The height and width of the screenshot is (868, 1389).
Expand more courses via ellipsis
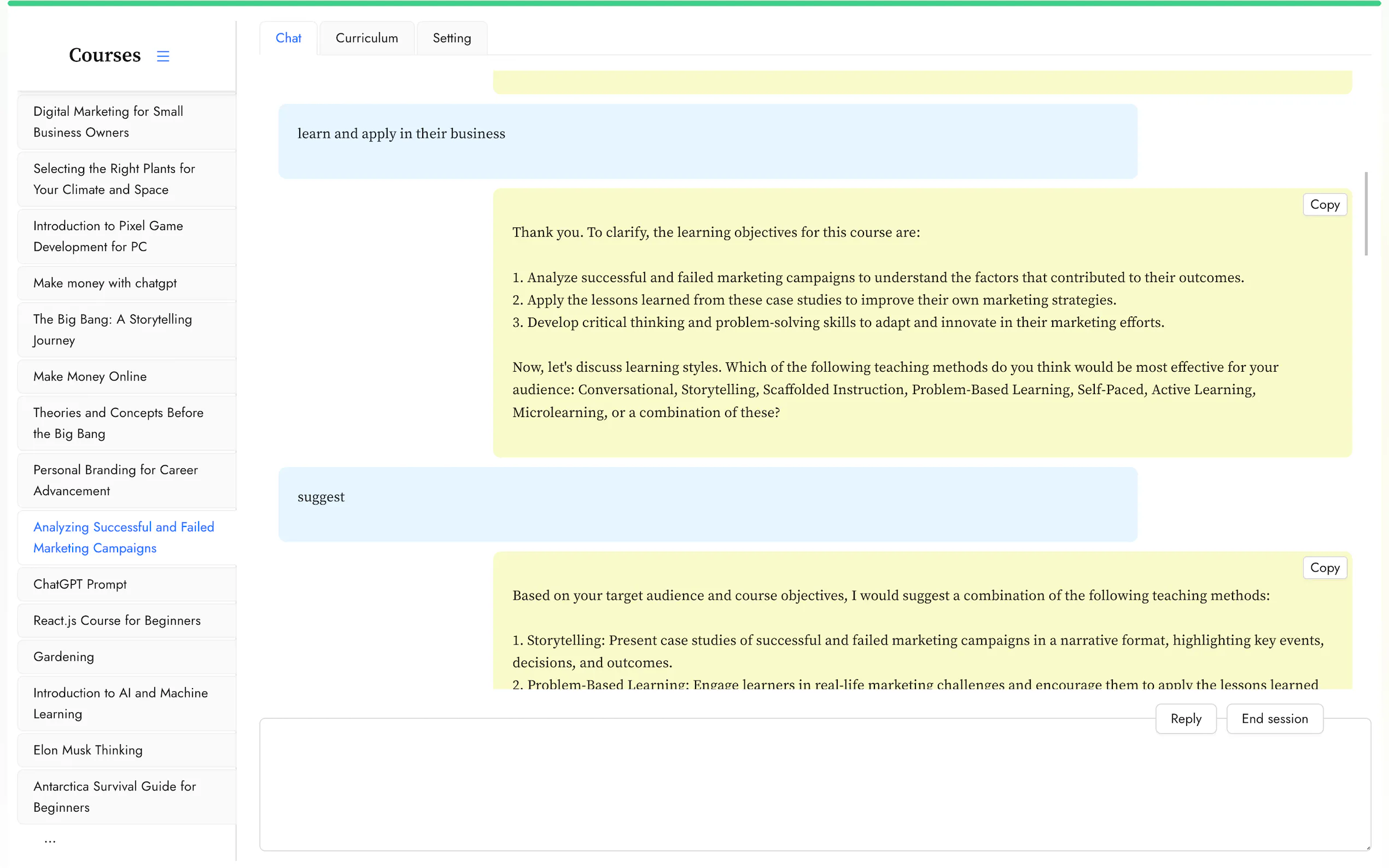pos(50,841)
